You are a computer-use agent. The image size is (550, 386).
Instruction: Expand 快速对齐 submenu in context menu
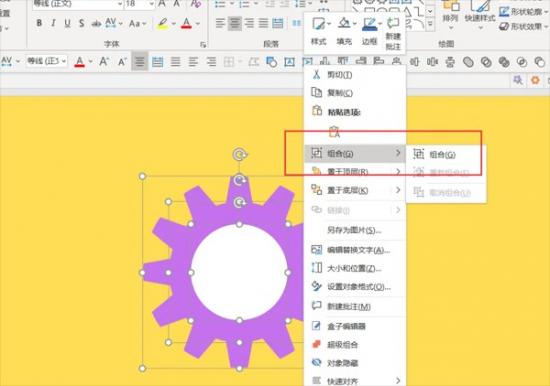click(x=355, y=381)
